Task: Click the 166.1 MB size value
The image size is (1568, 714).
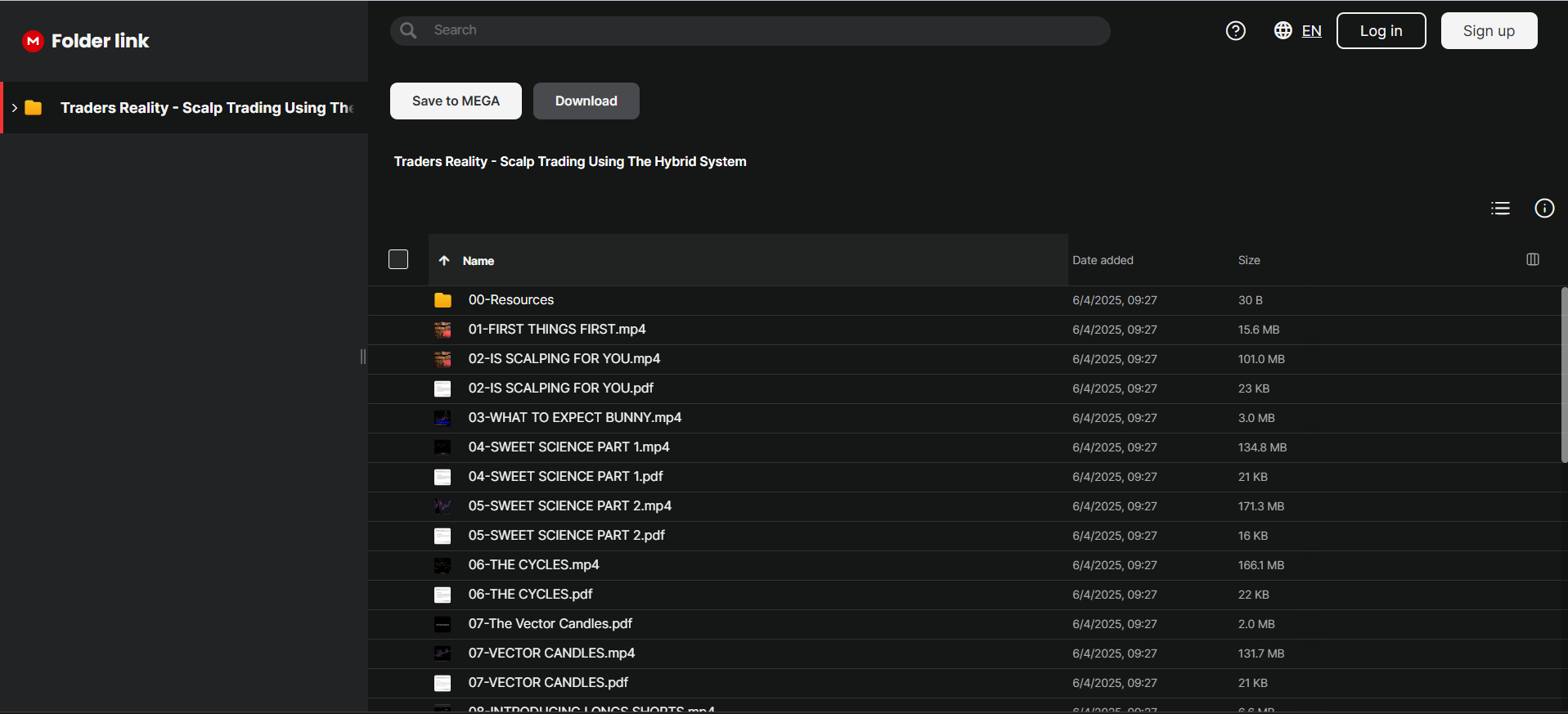Action: point(1261,565)
